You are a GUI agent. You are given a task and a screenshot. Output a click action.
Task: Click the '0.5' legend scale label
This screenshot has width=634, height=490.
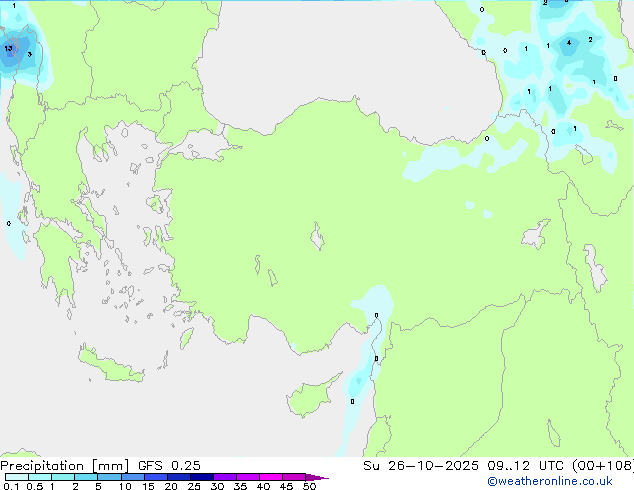click(x=34, y=486)
